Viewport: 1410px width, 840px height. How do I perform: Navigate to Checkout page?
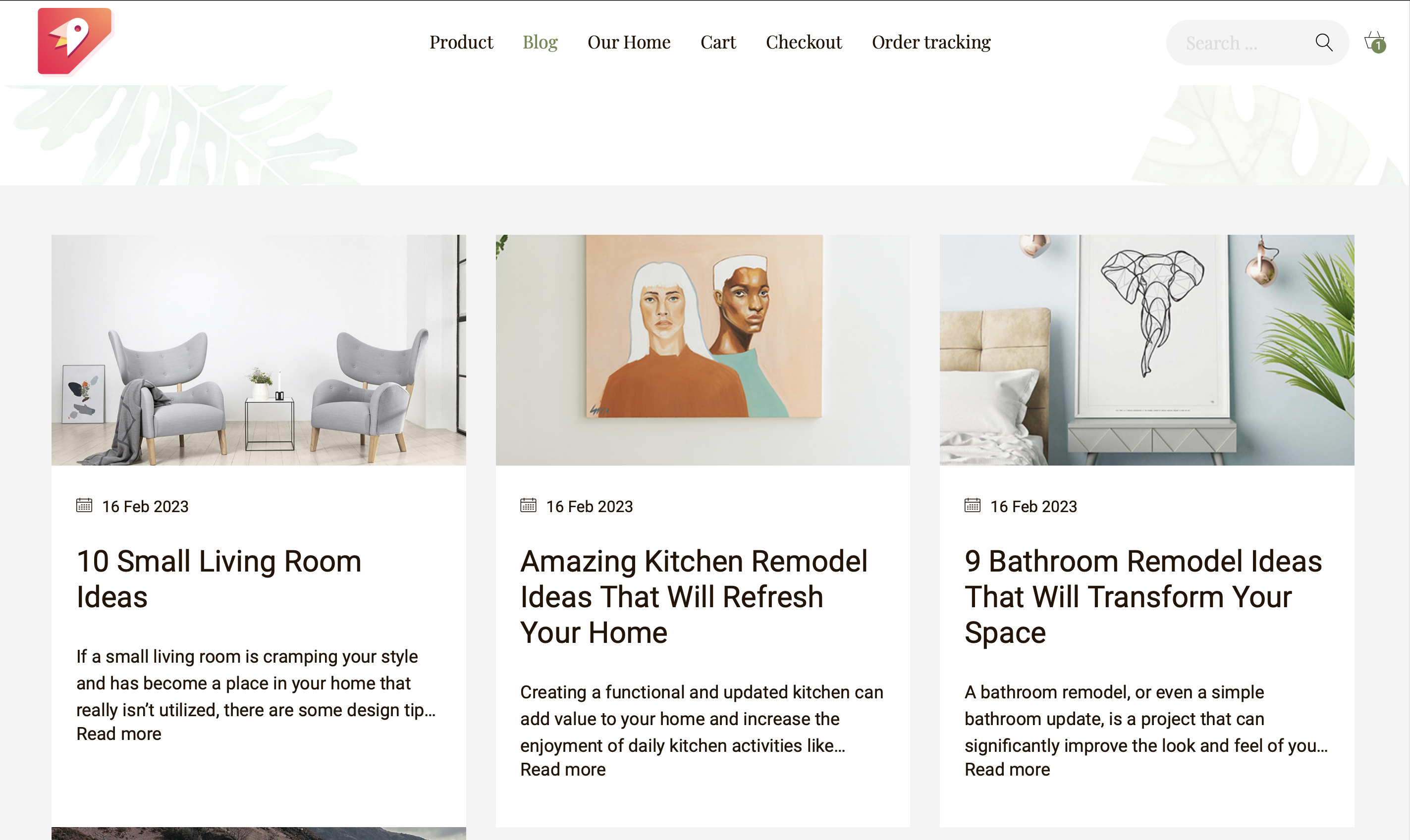[804, 43]
